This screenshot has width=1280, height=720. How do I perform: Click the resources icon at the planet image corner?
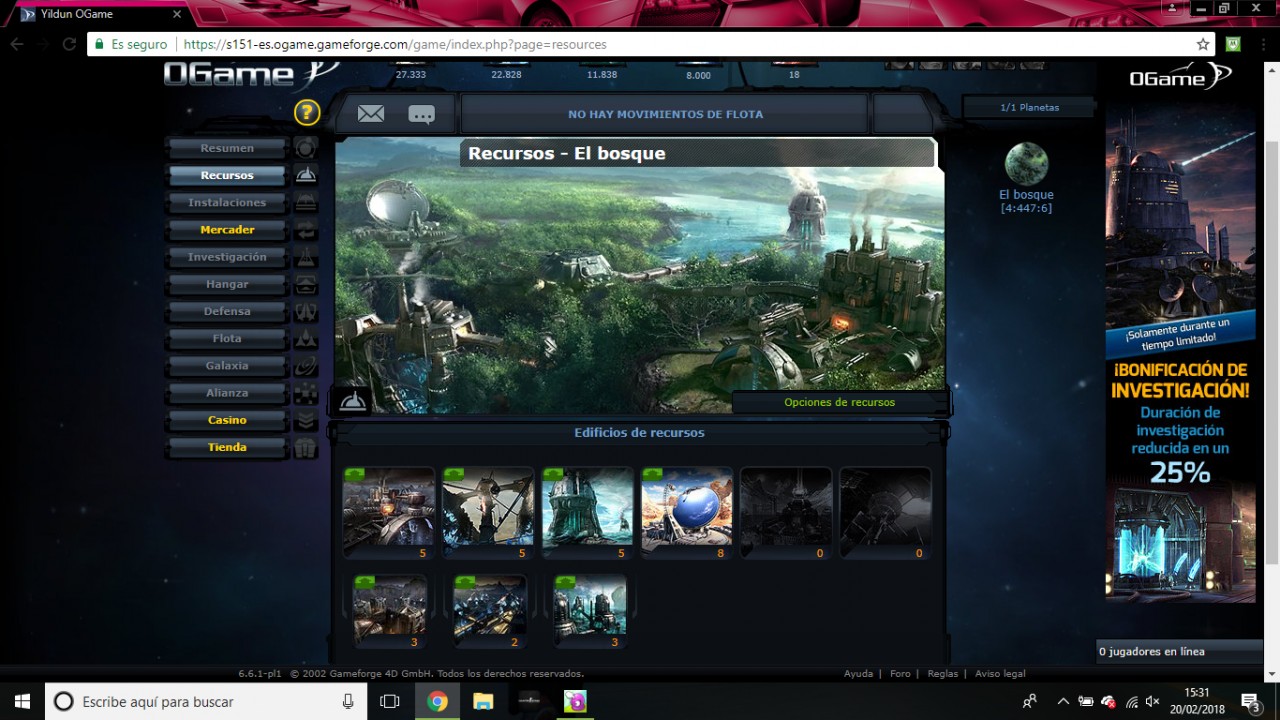point(352,401)
